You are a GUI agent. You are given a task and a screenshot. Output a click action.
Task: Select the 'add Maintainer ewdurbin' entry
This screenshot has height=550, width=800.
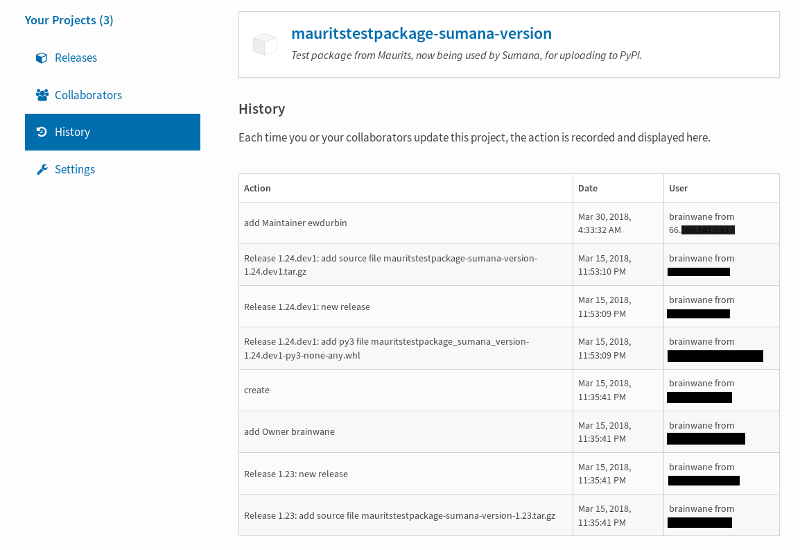pos(295,222)
